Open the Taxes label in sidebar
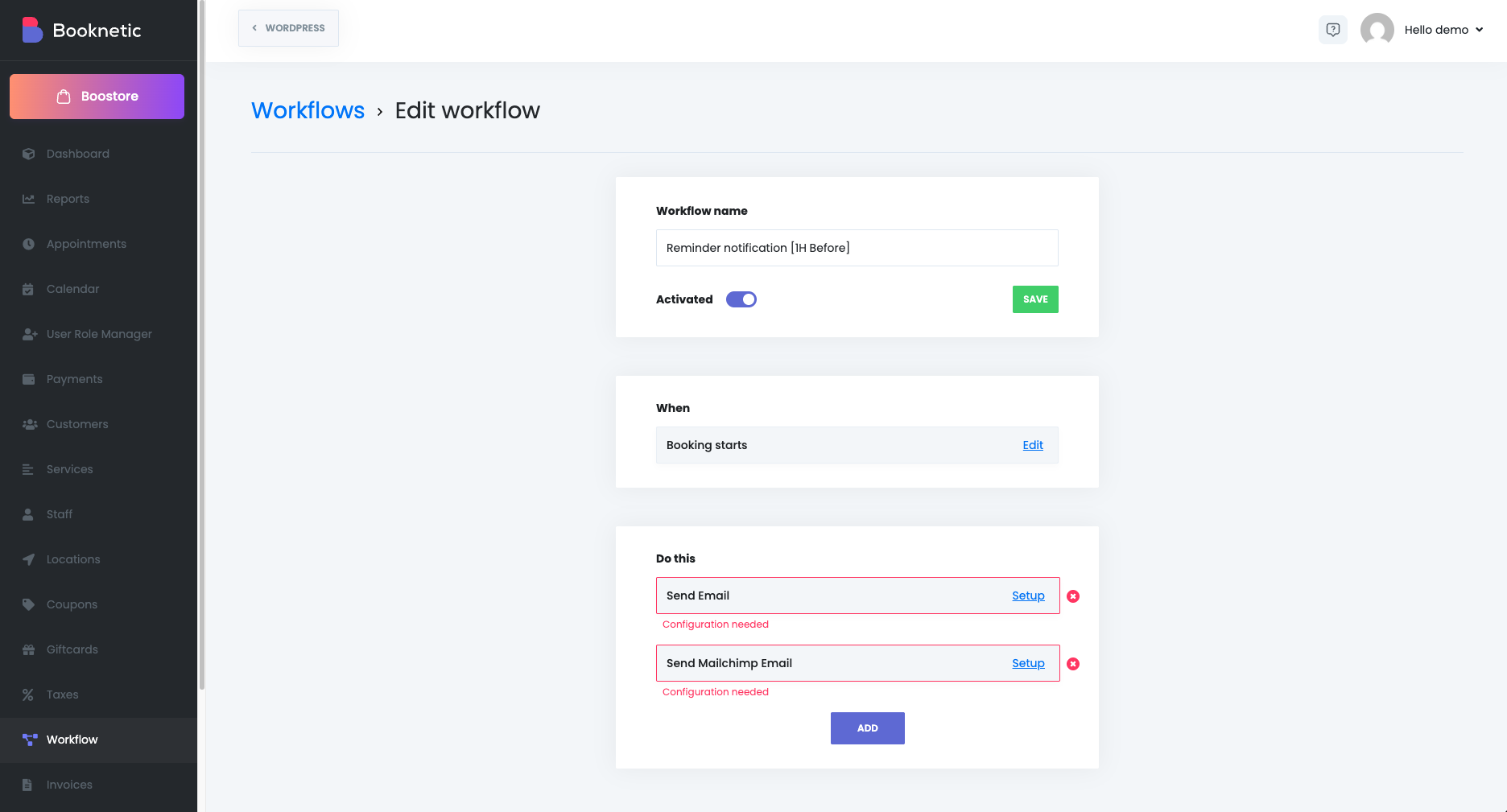 coord(63,695)
